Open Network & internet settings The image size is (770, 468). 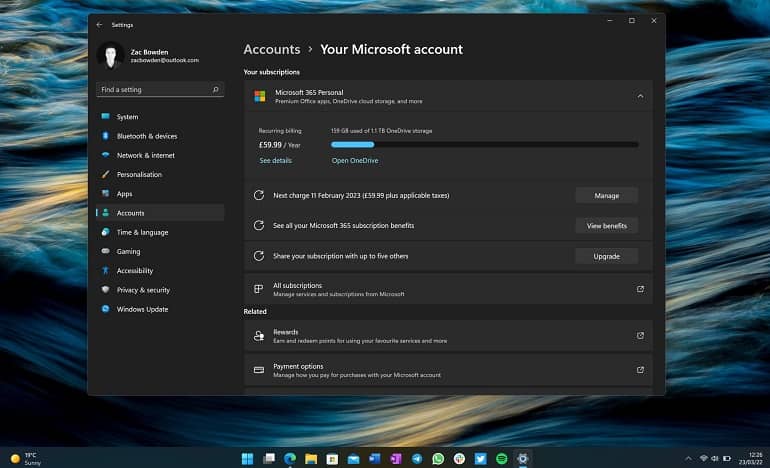(160, 155)
